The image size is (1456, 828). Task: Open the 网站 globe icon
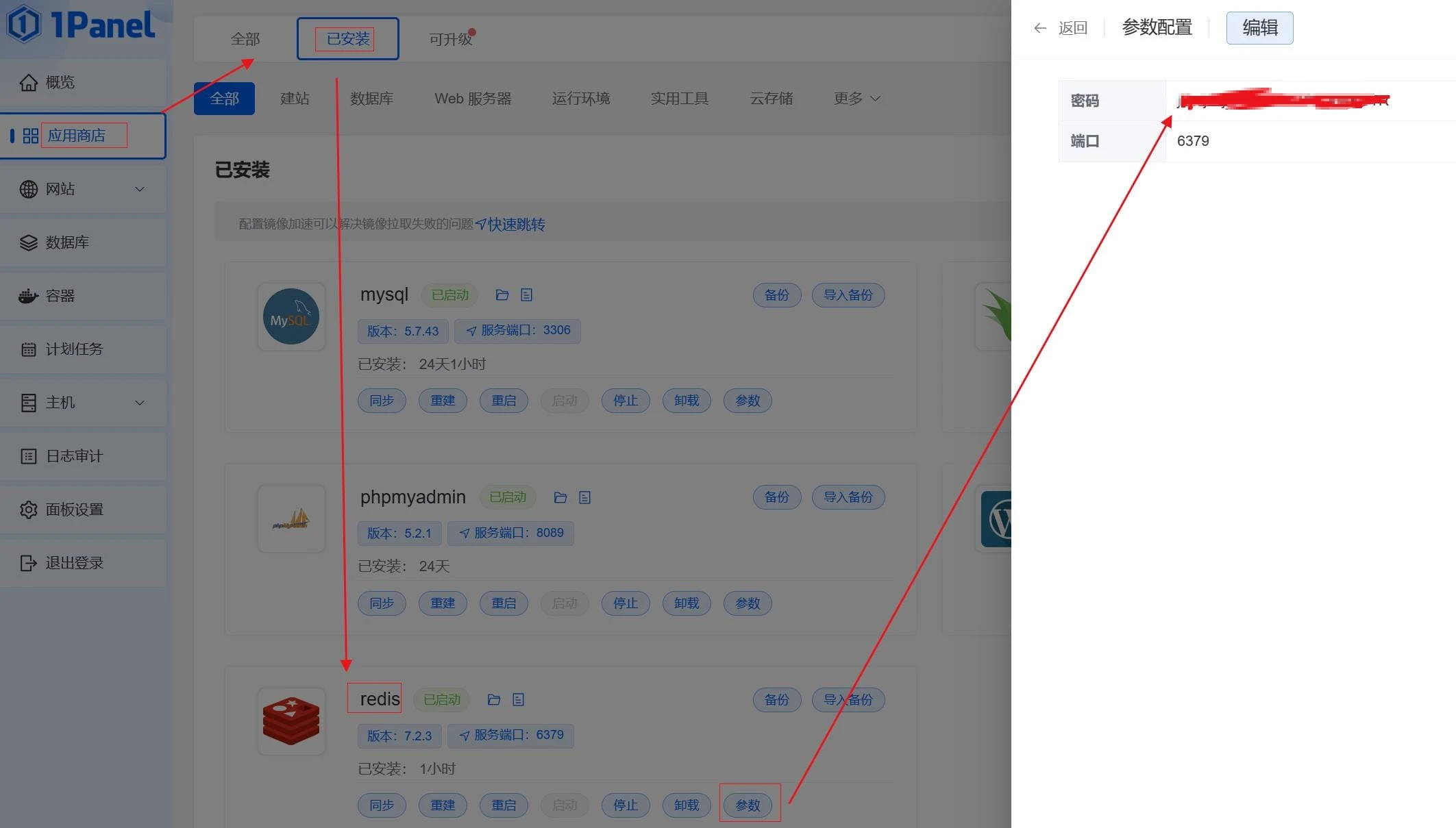28,189
